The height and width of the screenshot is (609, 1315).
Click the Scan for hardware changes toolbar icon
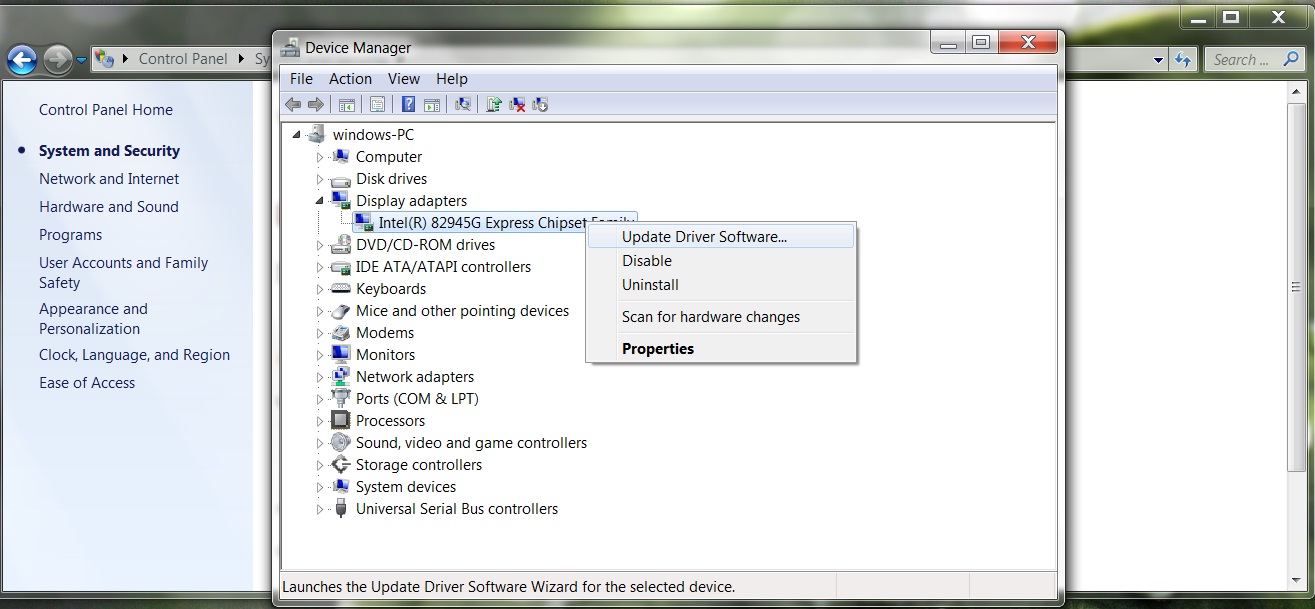pyautogui.click(x=463, y=103)
